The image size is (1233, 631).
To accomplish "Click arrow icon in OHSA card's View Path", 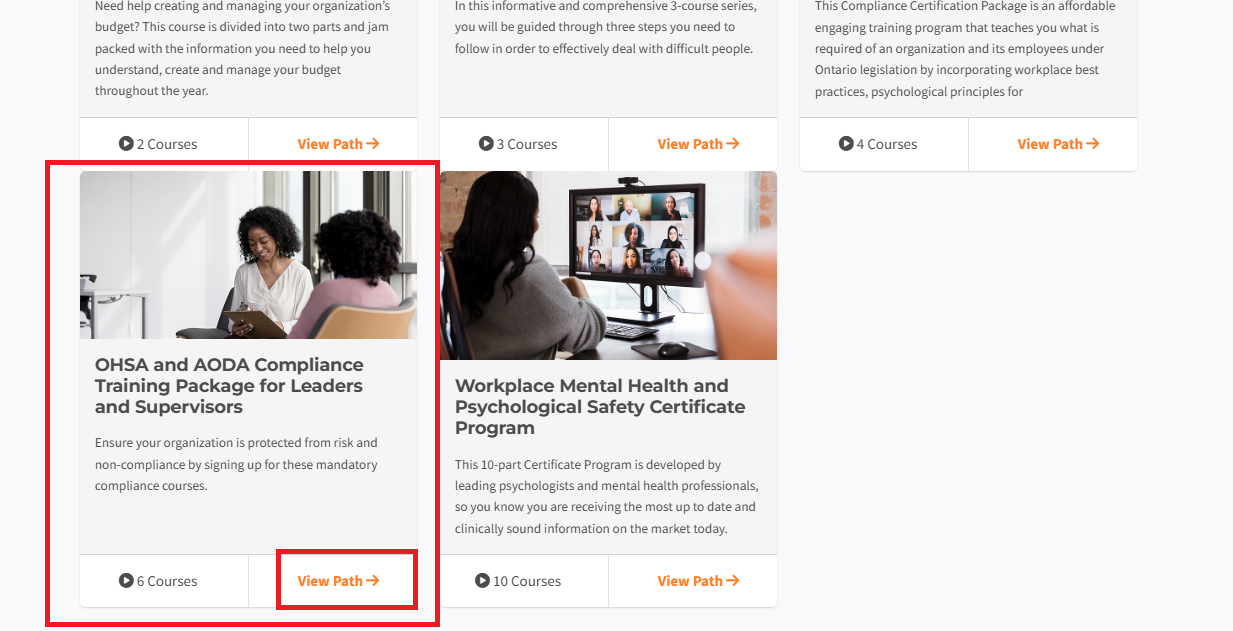I will (373, 581).
